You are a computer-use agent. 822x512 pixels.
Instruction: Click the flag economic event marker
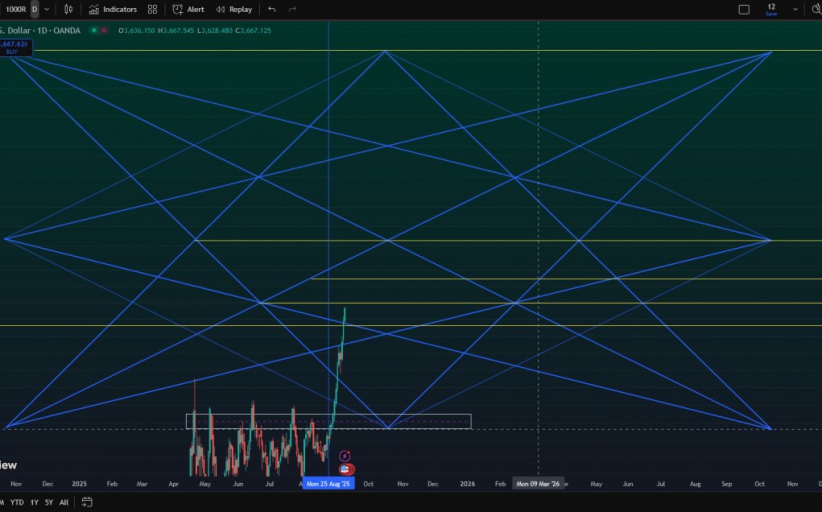(345, 469)
